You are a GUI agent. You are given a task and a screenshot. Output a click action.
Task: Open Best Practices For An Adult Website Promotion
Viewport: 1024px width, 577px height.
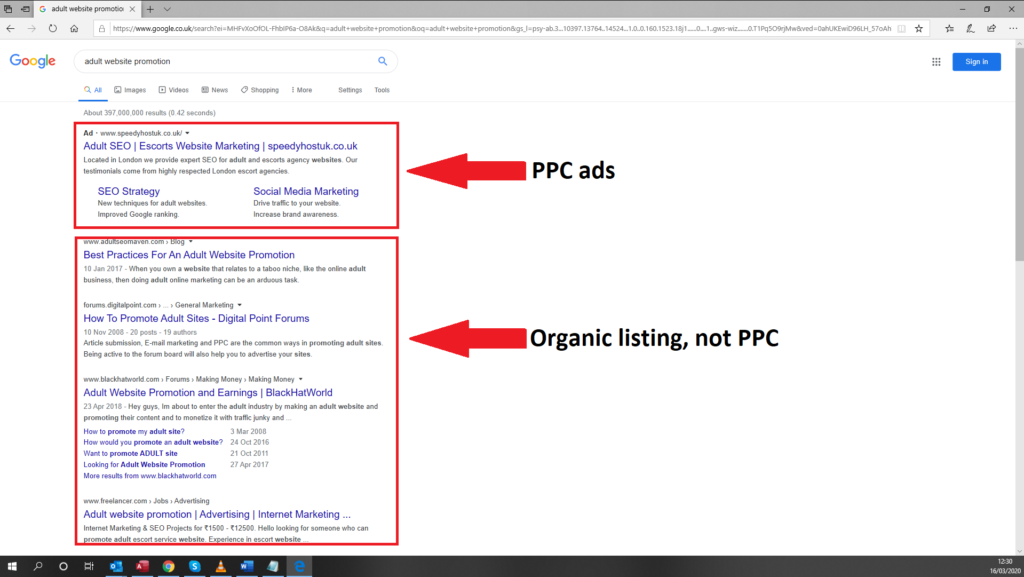(189, 255)
